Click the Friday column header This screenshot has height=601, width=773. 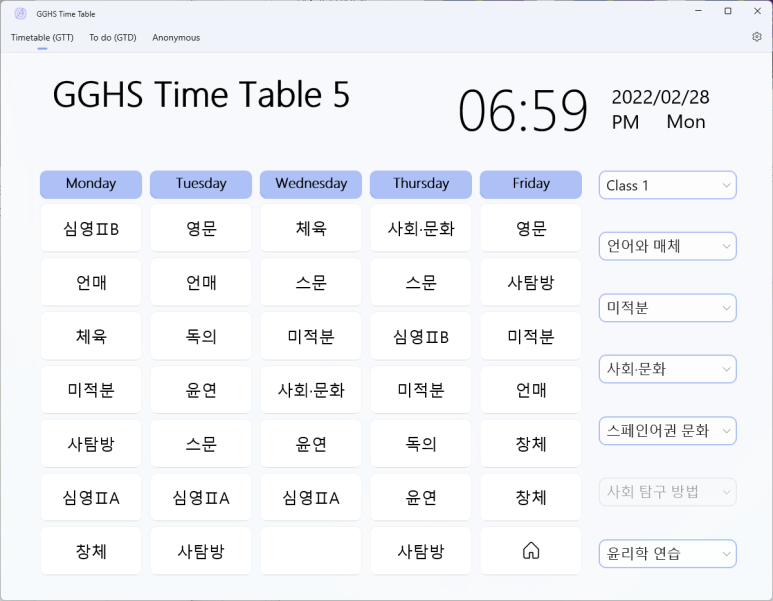tap(530, 184)
